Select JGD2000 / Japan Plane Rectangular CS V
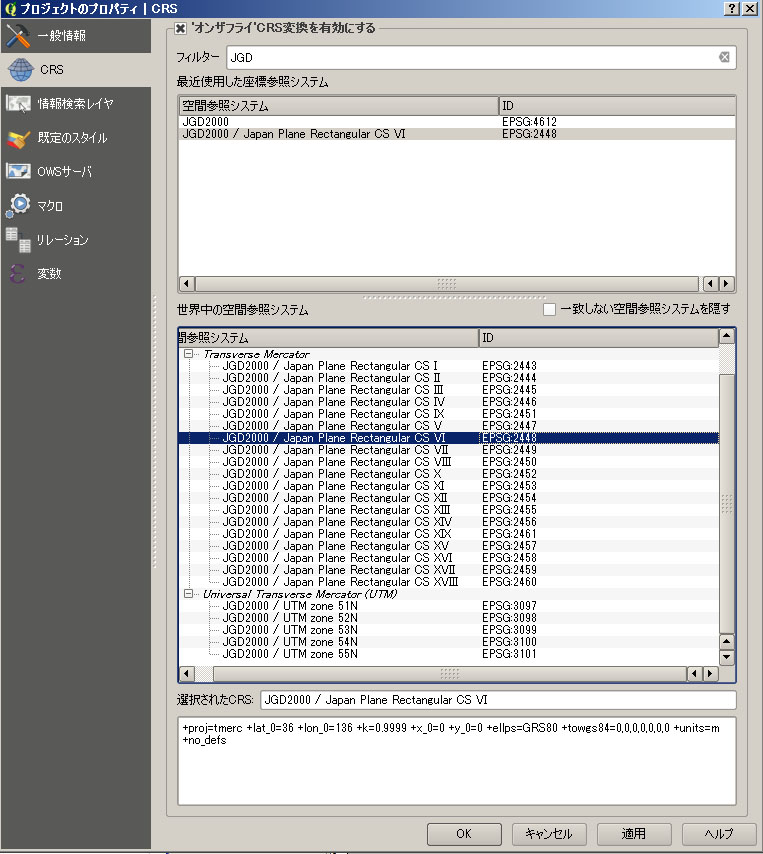Image resolution: width=763 pixels, height=854 pixels. coord(332,426)
